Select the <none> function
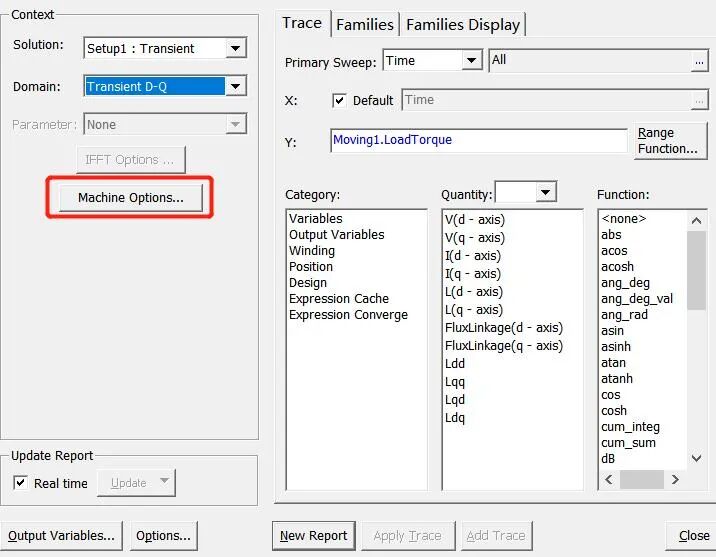 tap(623, 219)
